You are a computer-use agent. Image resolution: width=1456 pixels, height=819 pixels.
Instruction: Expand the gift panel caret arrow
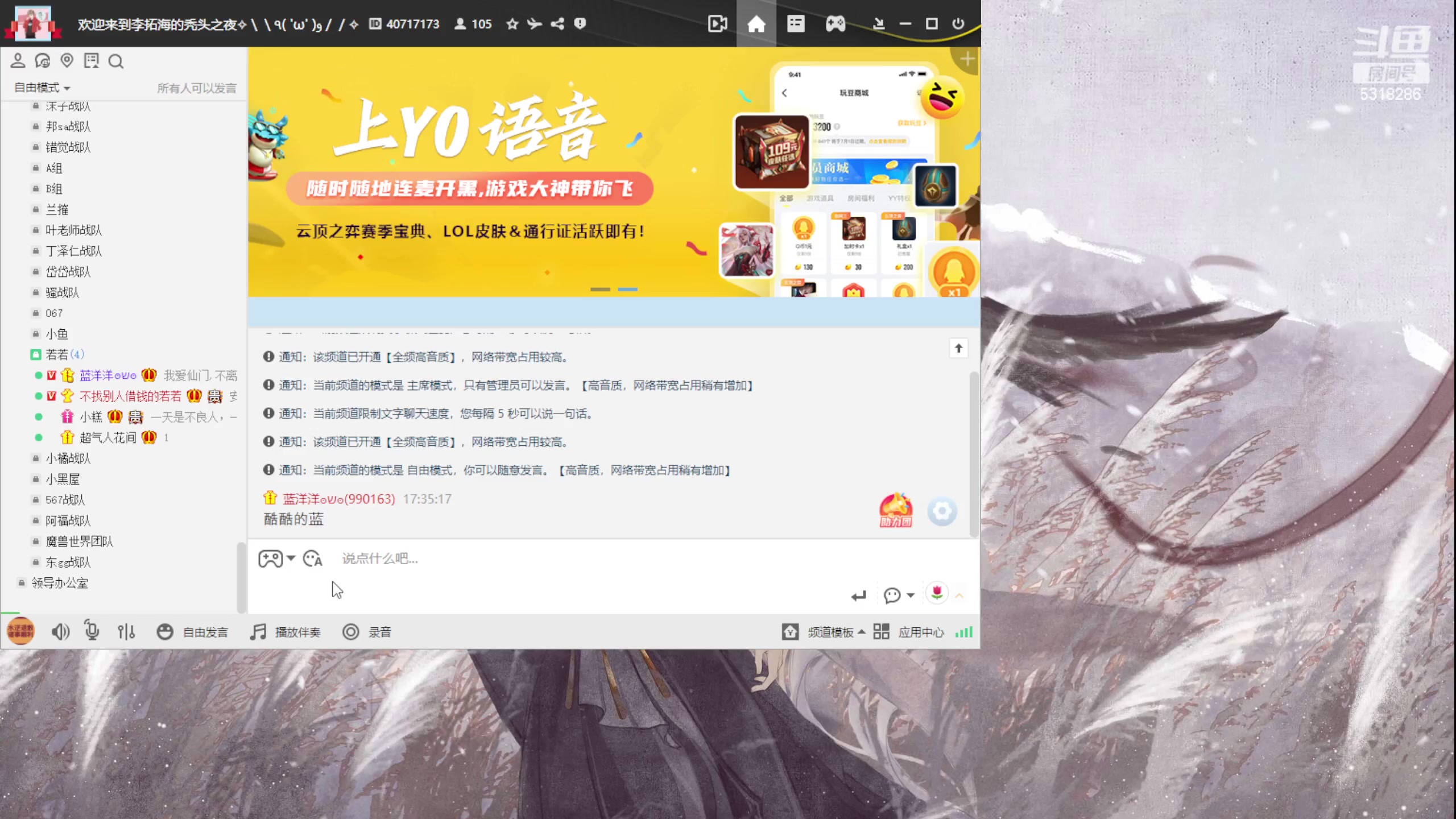959,595
